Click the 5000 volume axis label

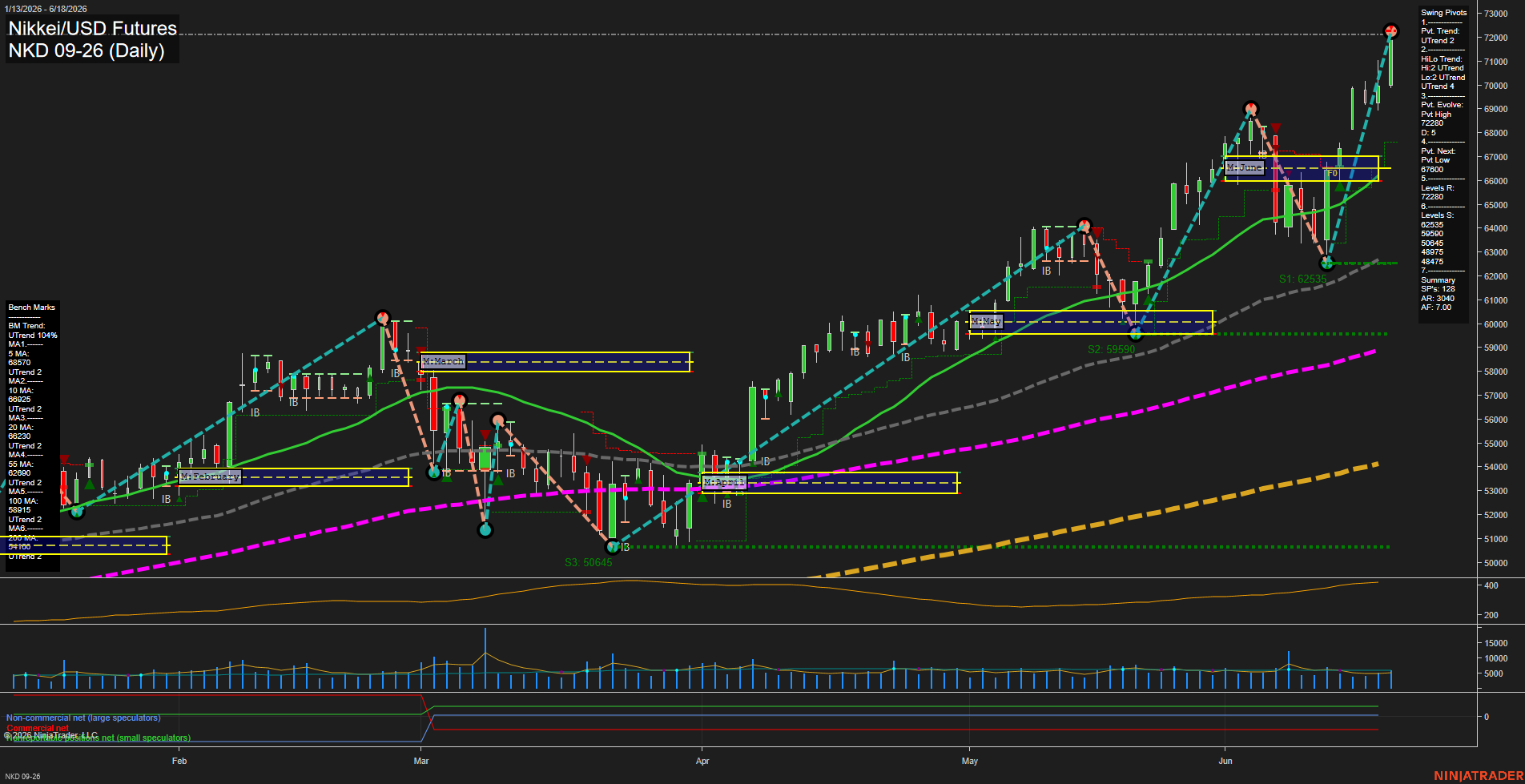1494,674
